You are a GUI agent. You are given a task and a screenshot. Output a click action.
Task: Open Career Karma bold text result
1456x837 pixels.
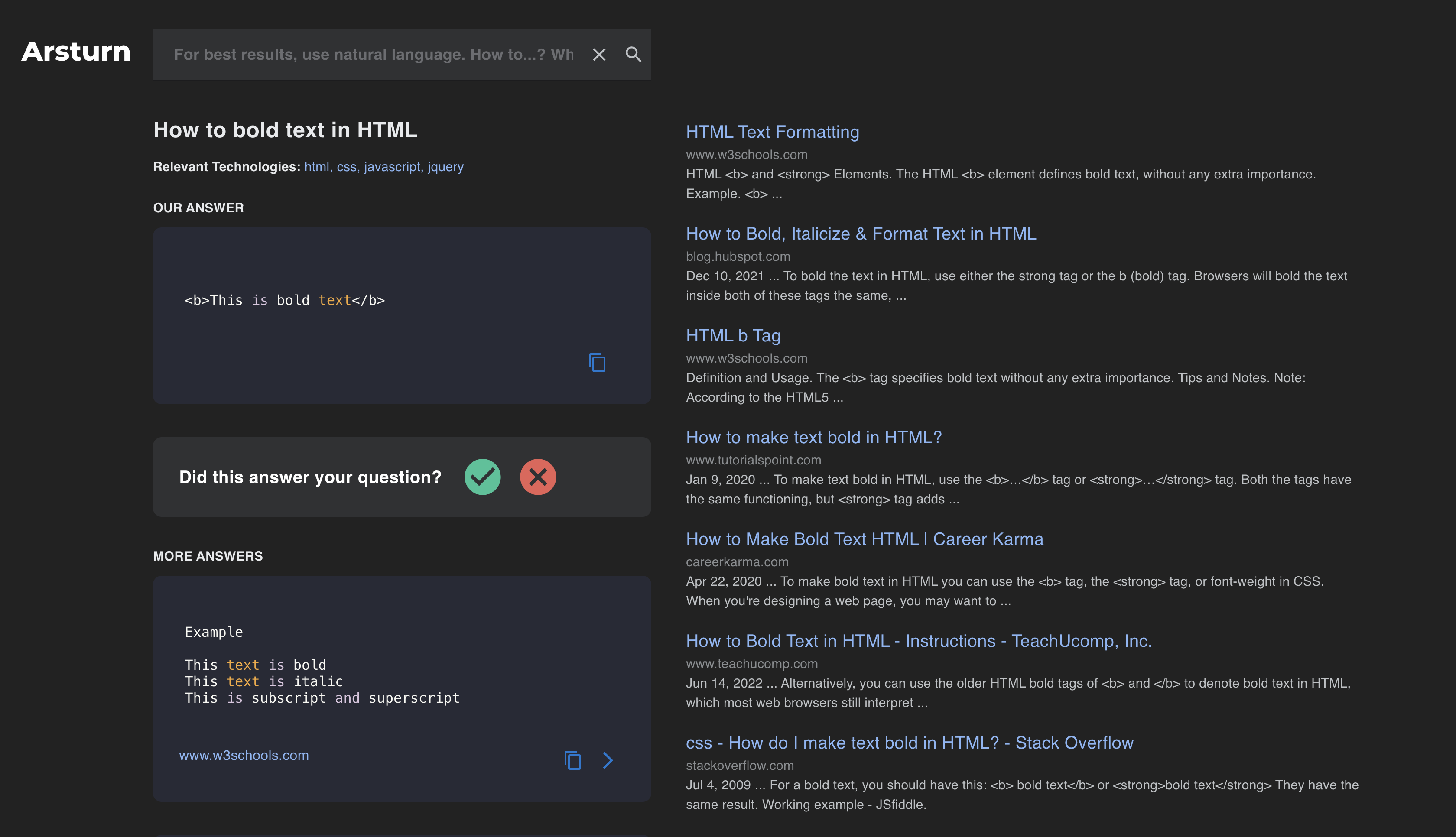coord(864,539)
